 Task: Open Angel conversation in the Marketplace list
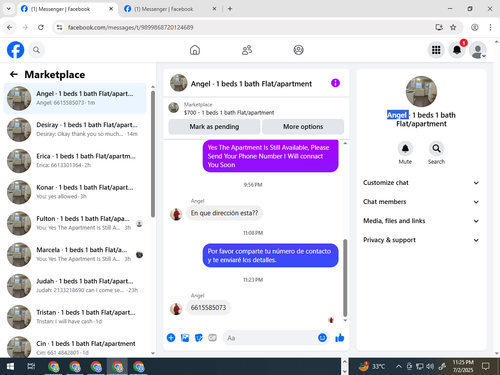point(75,98)
